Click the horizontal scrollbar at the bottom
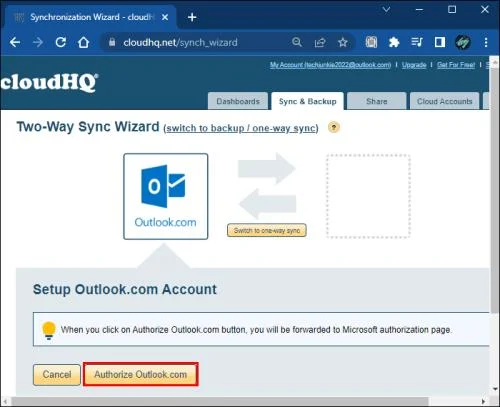 click(x=220, y=401)
